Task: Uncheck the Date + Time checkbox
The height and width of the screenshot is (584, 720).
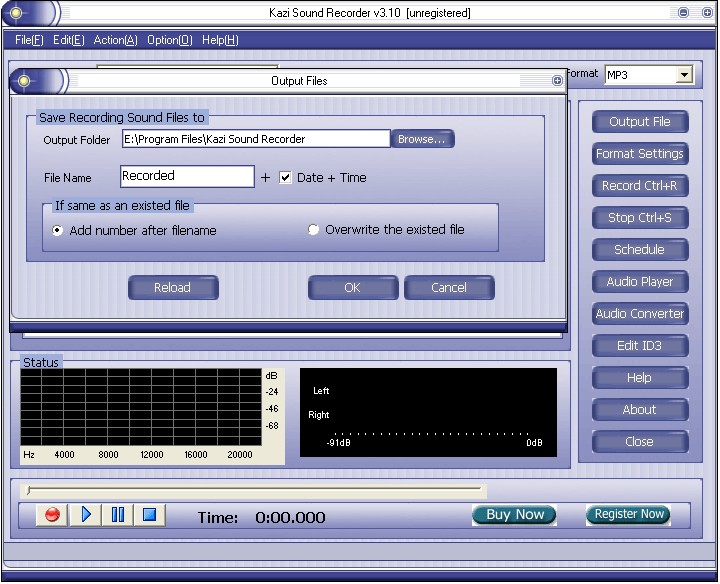Action: [x=285, y=178]
